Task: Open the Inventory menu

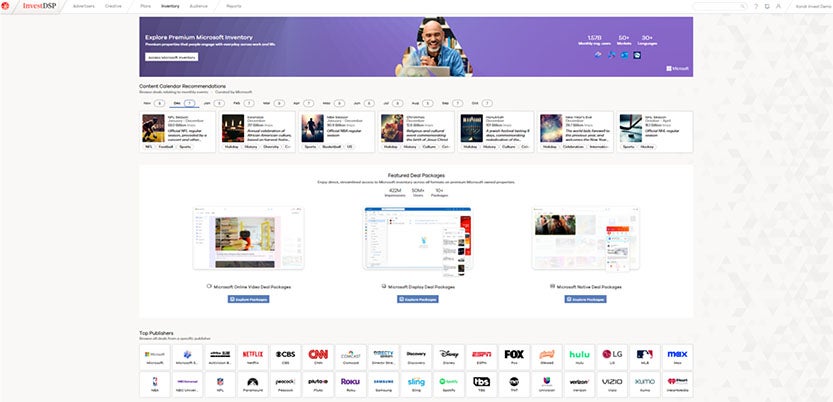Action: pyautogui.click(x=170, y=6)
